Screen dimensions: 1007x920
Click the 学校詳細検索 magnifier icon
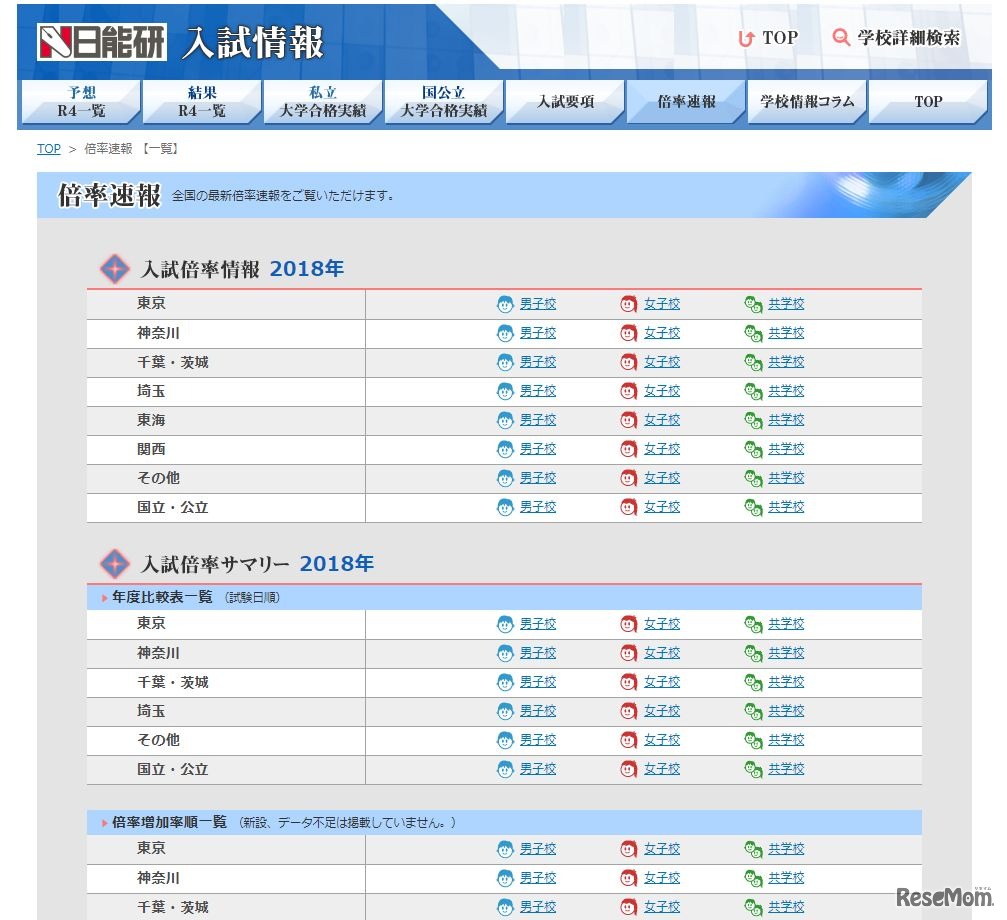(839, 37)
